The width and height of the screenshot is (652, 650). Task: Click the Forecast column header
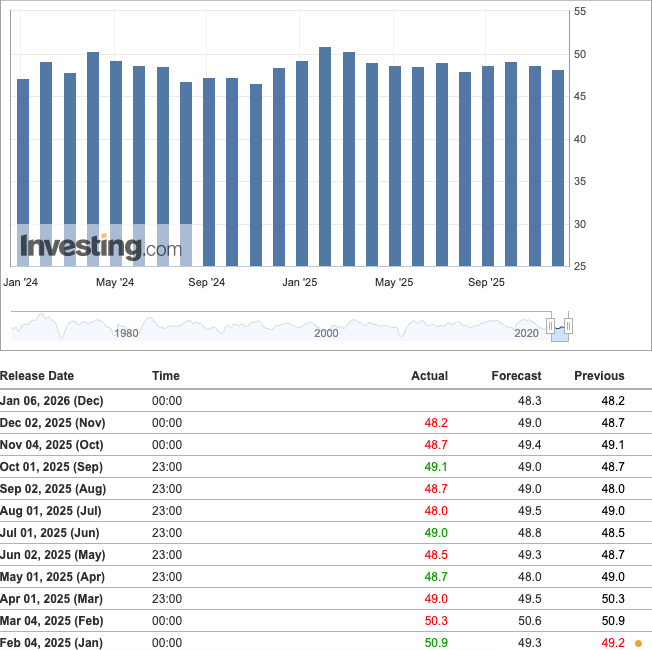516,376
